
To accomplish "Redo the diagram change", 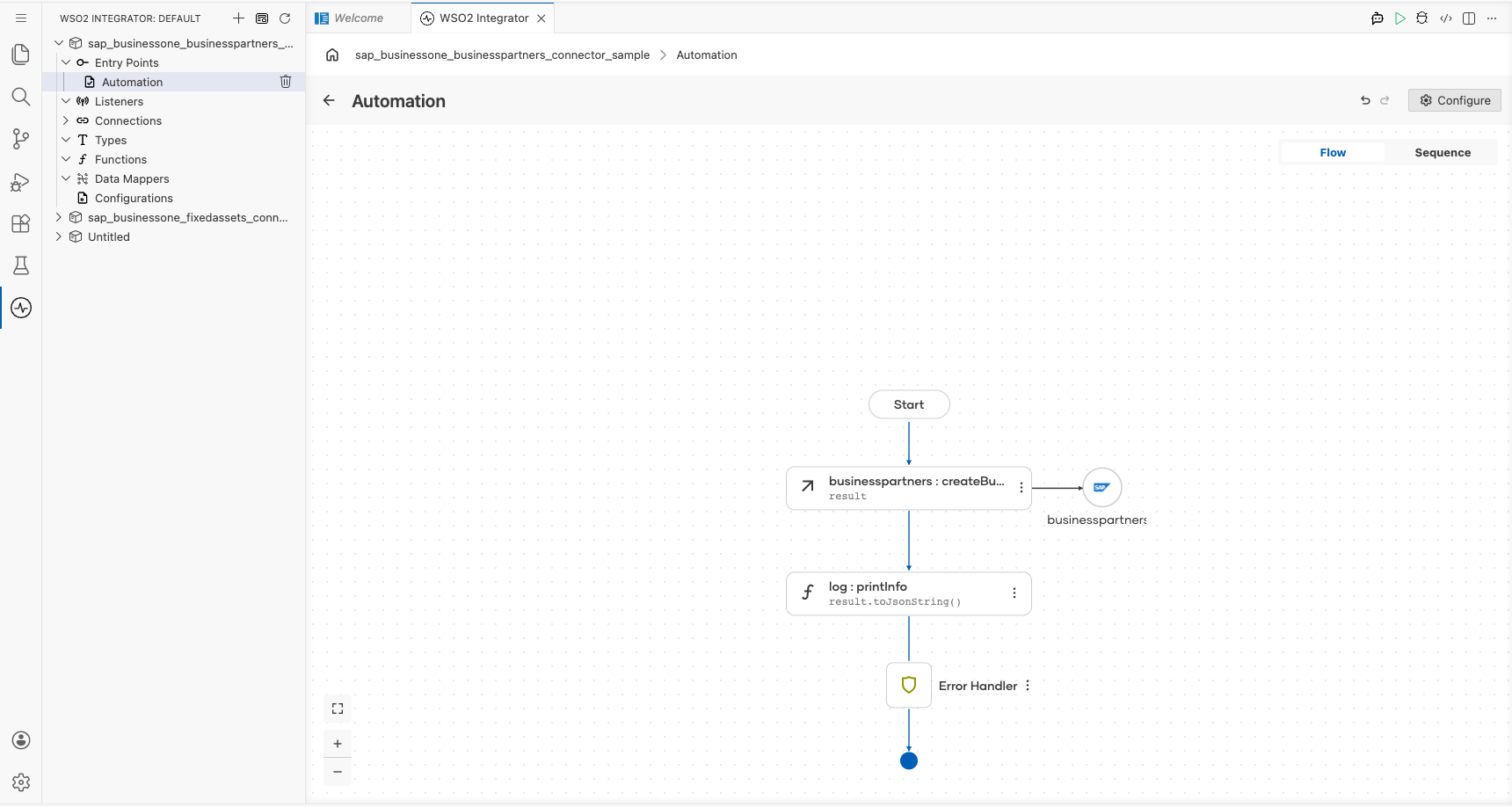I will (x=1385, y=100).
